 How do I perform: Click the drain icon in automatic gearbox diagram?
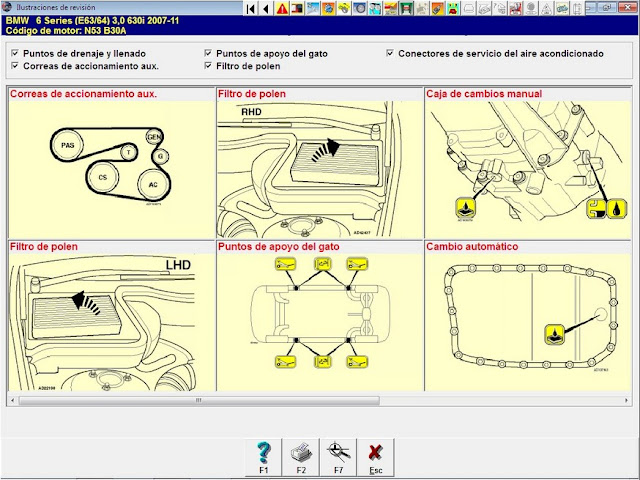point(555,334)
